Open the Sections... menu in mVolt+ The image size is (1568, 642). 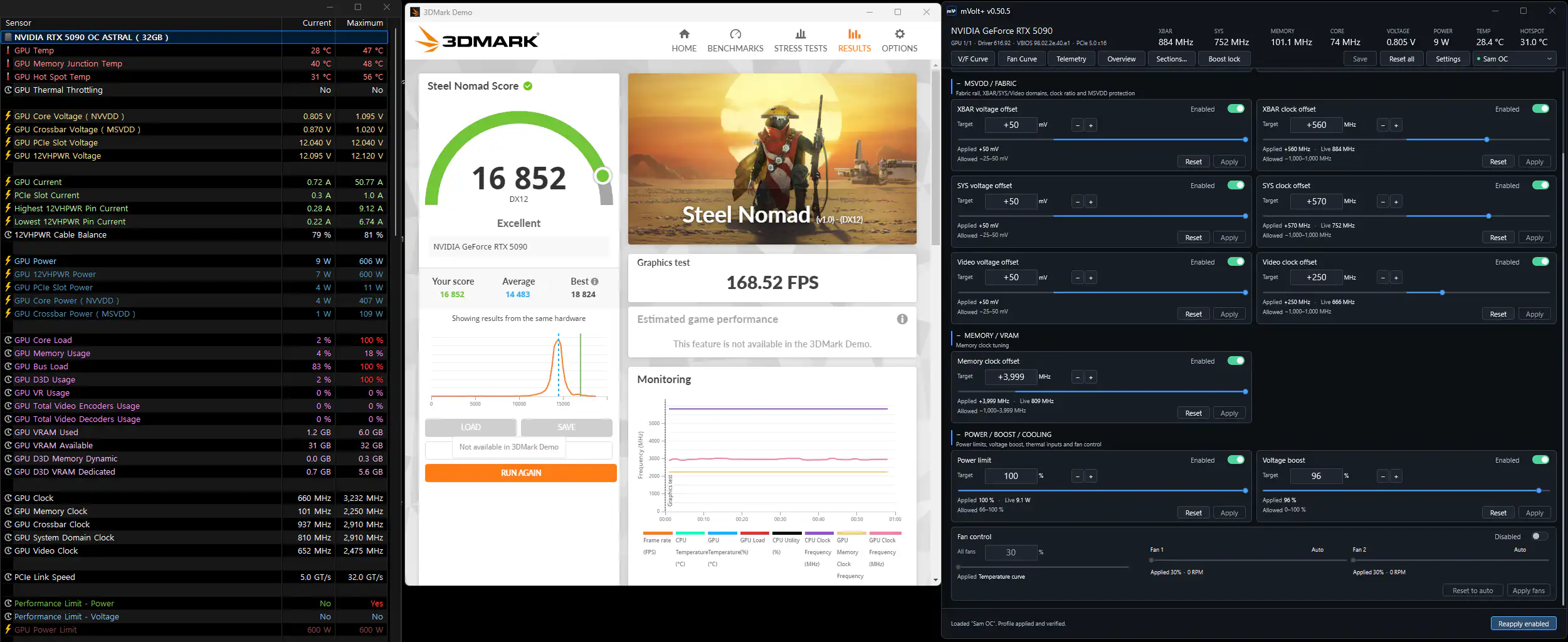point(1171,59)
